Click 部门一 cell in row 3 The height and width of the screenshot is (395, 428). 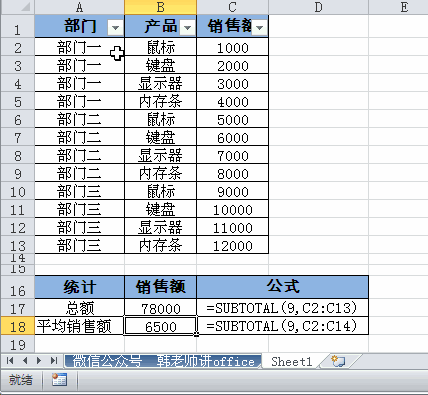(x=79, y=65)
